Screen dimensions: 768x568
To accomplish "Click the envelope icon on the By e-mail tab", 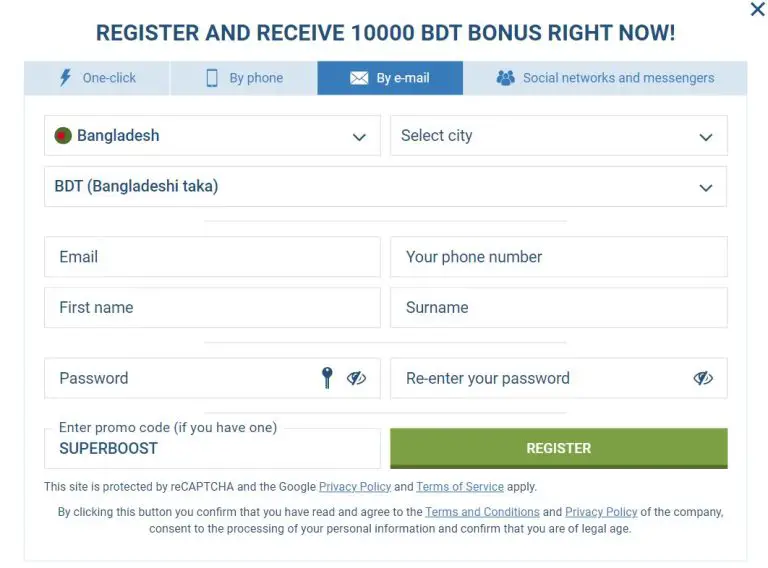I will [359, 78].
